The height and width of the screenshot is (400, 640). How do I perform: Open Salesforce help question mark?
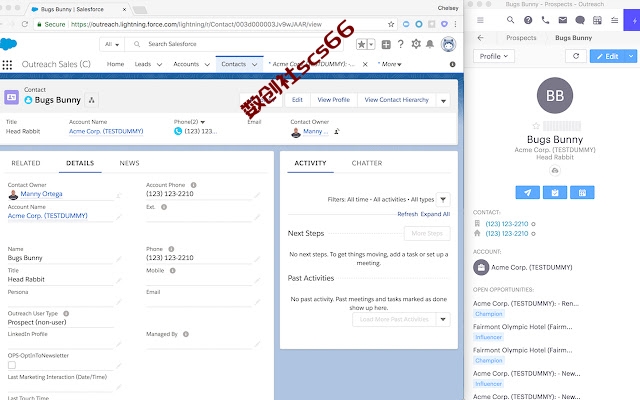pyautogui.click(x=401, y=44)
